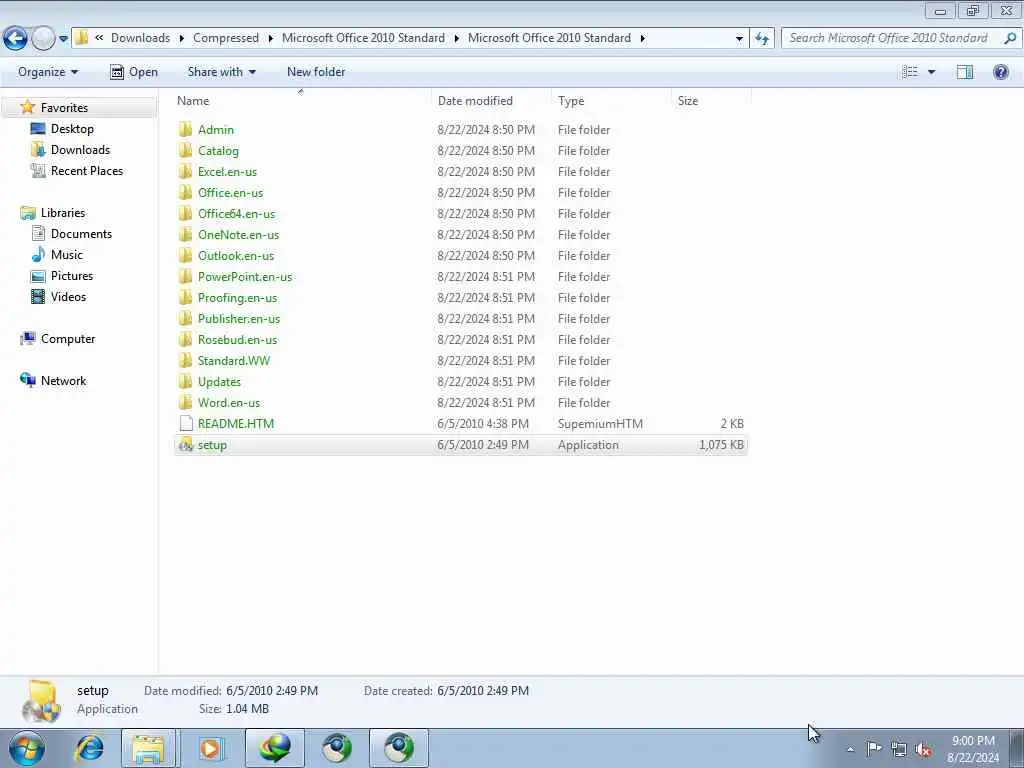
Task: Select the Proofing.en-us folder name
Action: (237, 297)
